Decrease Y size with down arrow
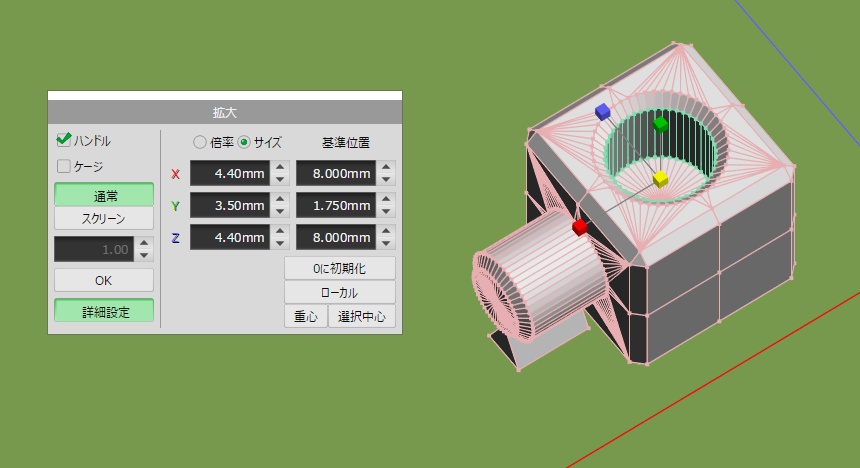Viewport: 860px width, 468px height. coord(280,211)
